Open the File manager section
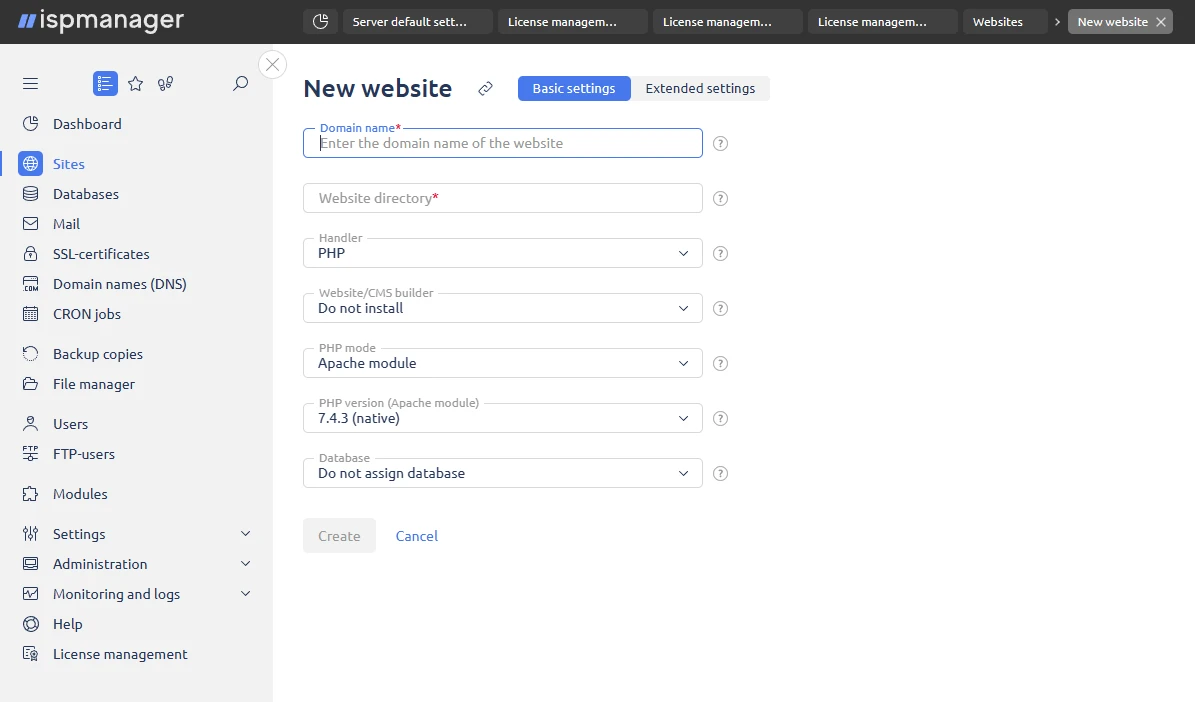Image resolution: width=1195 pixels, height=702 pixels. point(93,384)
